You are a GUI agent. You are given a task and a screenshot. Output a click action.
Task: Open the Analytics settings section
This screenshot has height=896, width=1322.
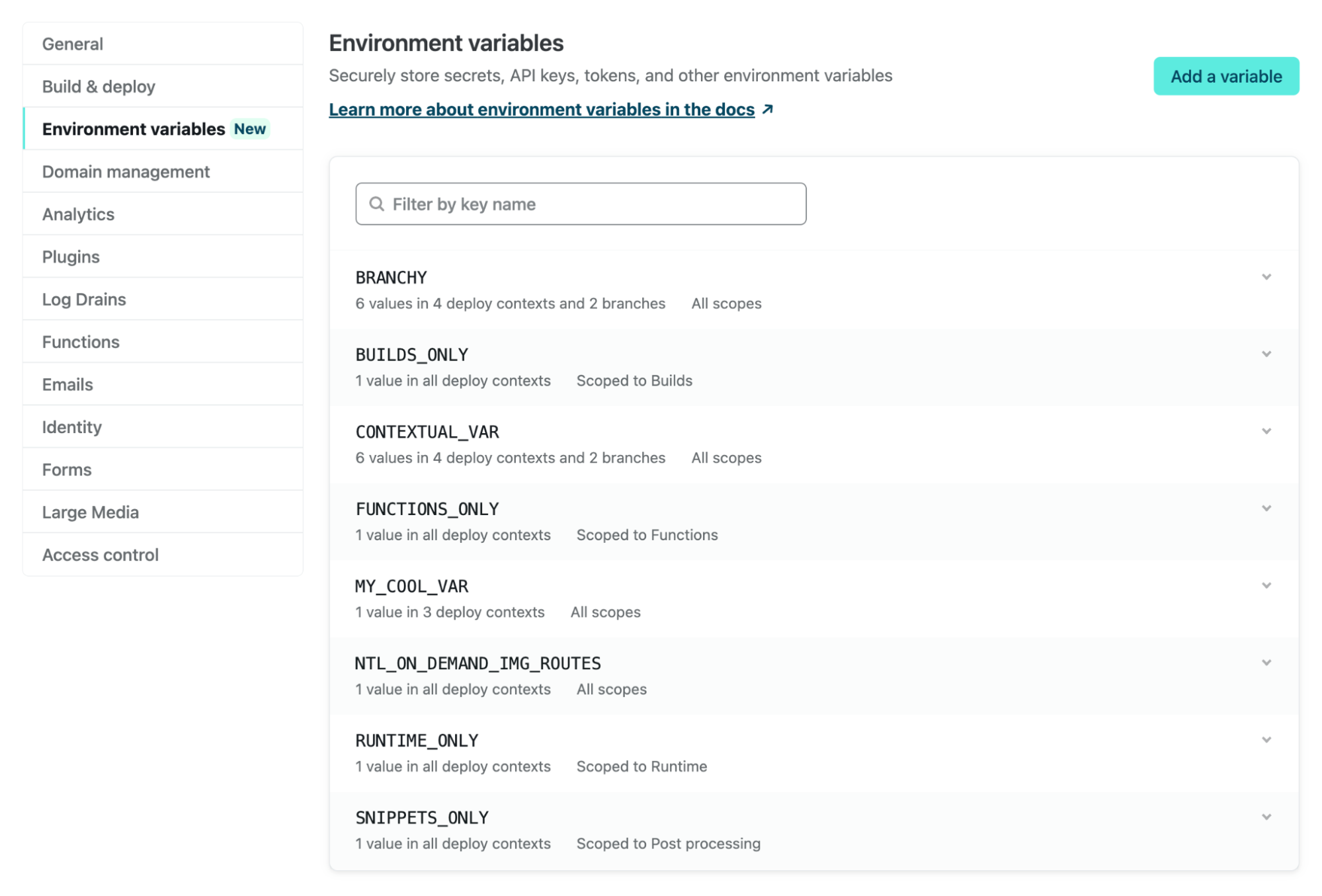[163, 214]
